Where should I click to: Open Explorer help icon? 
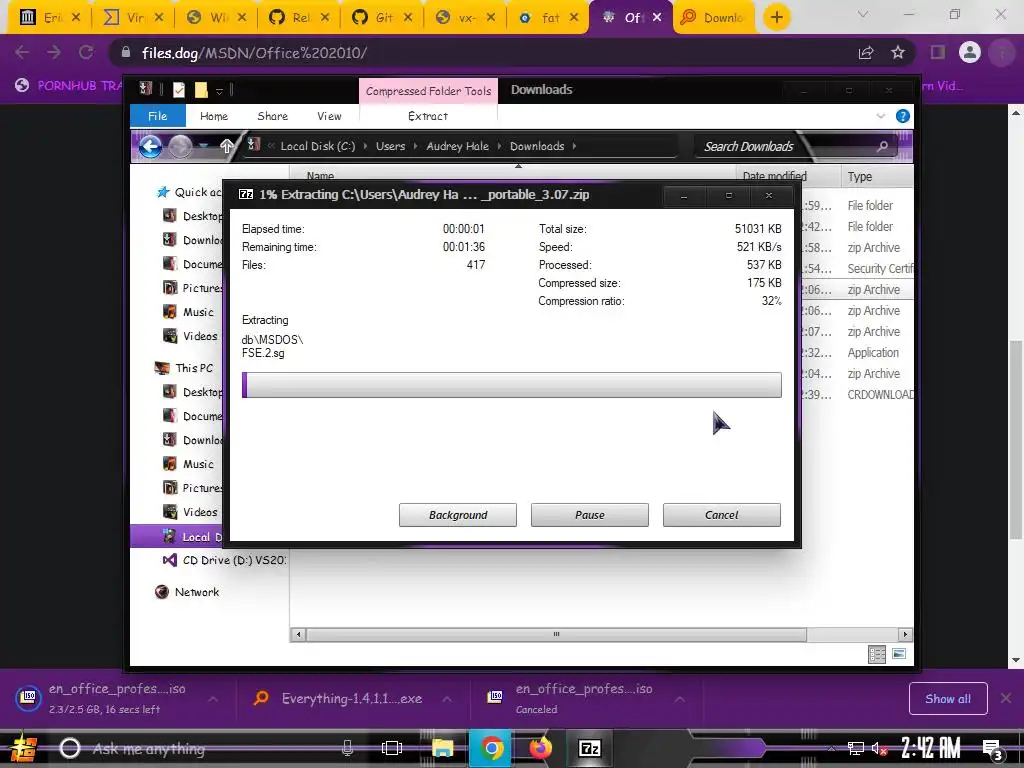point(903,116)
